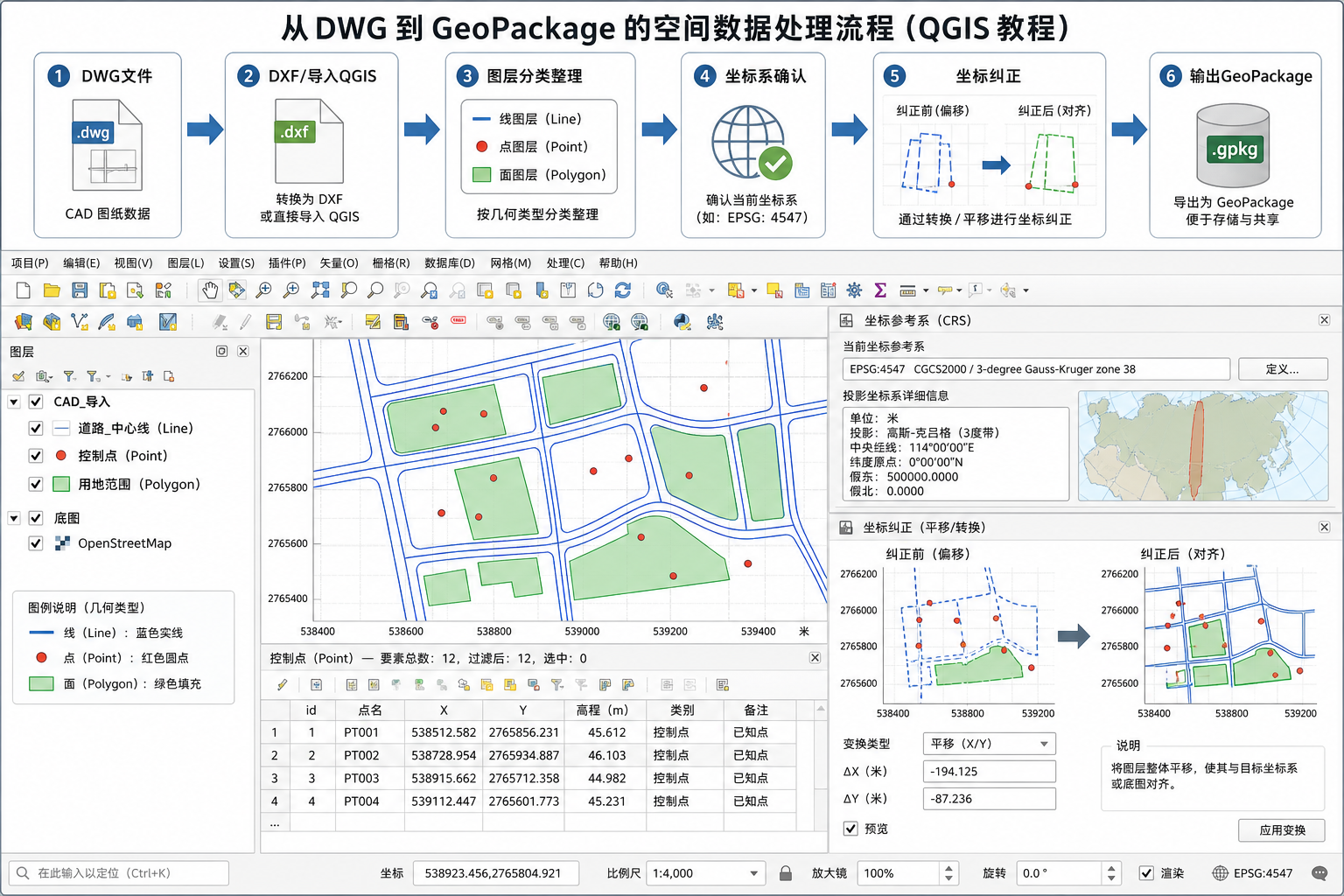The height and width of the screenshot is (896, 1344).
Task: Click green swatch of 用地范围 layer
Action: click(61, 484)
